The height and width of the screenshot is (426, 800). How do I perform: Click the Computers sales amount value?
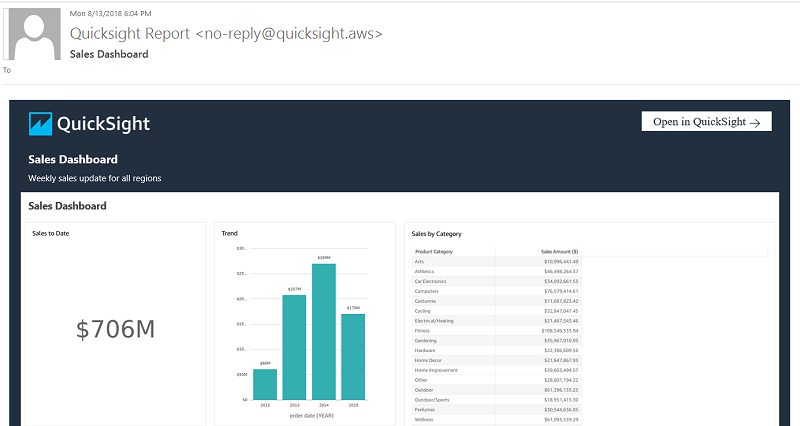point(561,291)
